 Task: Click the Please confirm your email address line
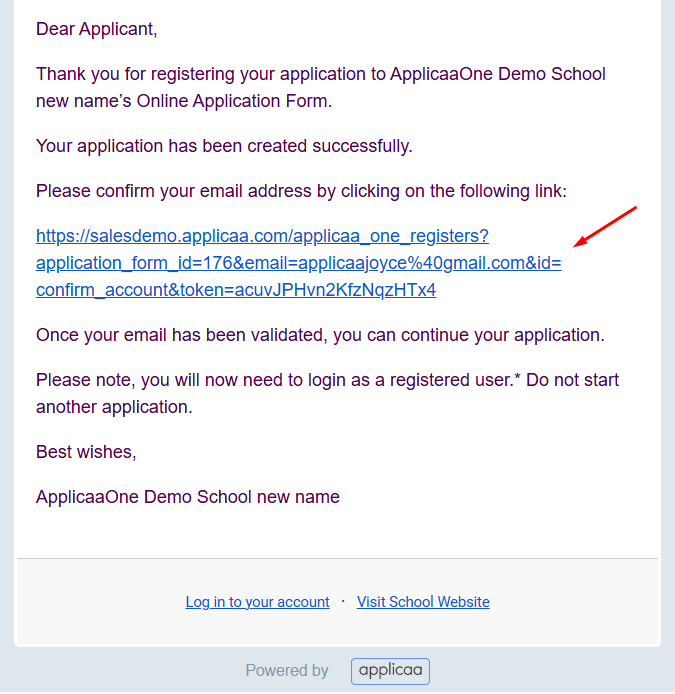[x=301, y=191]
